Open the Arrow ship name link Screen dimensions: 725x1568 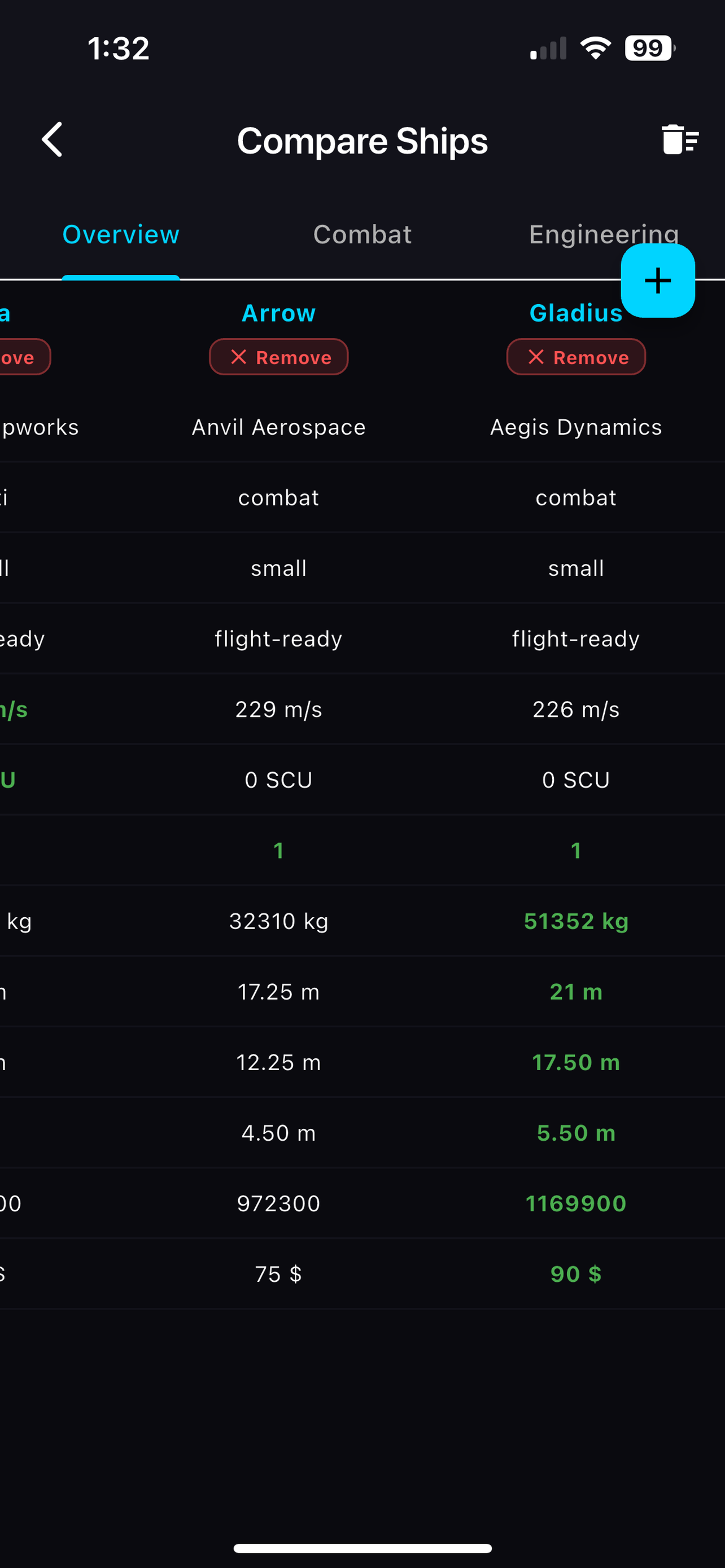pyautogui.click(x=279, y=313)
